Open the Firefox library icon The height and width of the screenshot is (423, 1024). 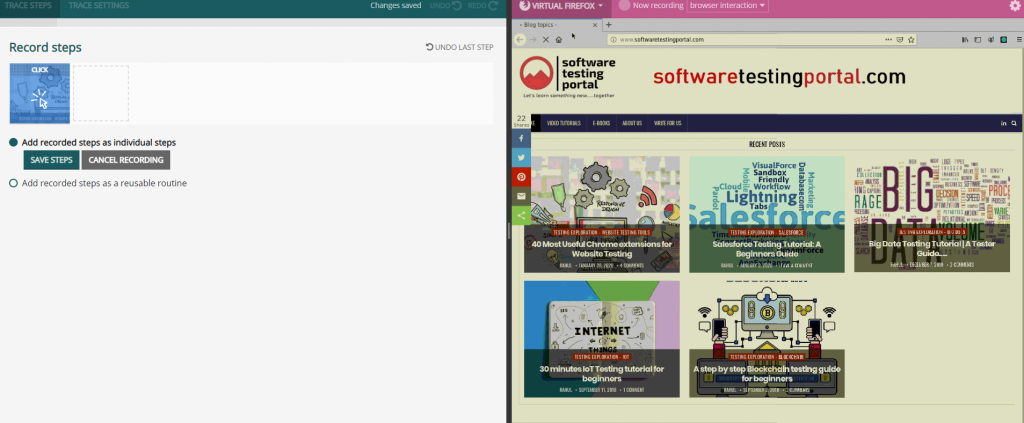pyautogui.click(x=965, y=40)
